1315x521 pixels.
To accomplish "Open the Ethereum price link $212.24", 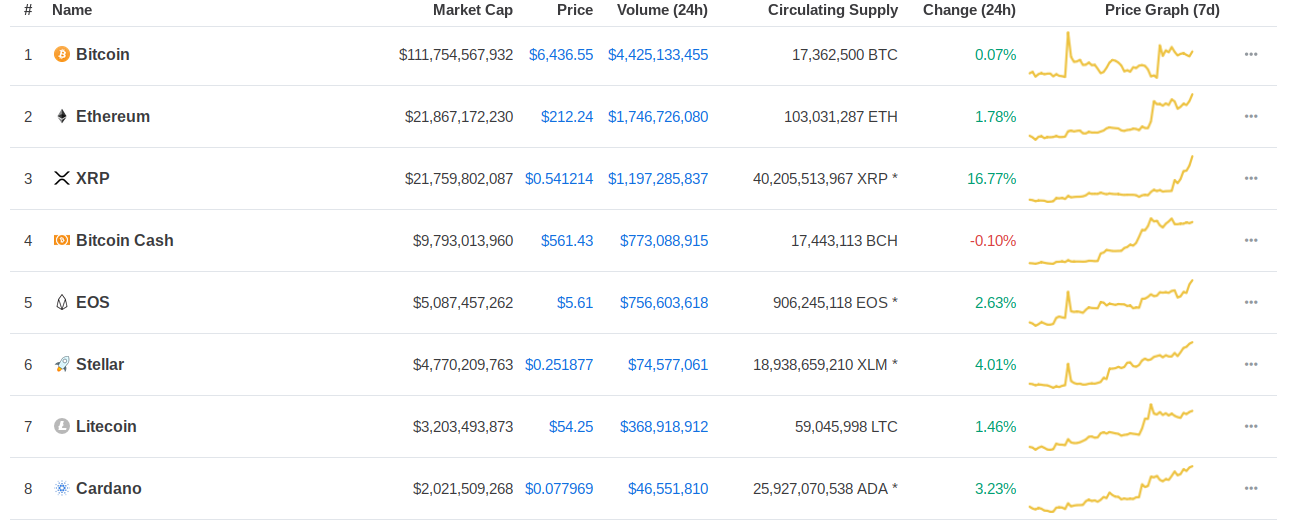I will tap(567, 116).
